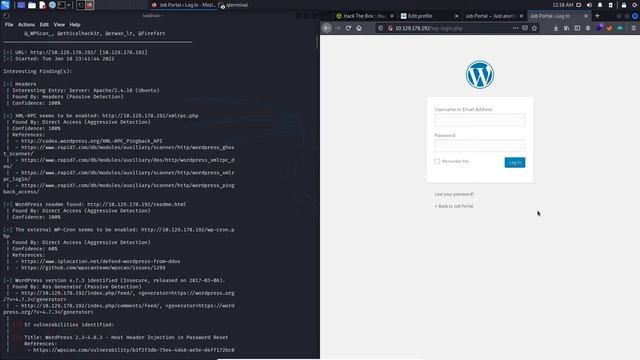Close the Job Portal Log In tab
This screenshot has height=360, width=640.
click(586, 16)
